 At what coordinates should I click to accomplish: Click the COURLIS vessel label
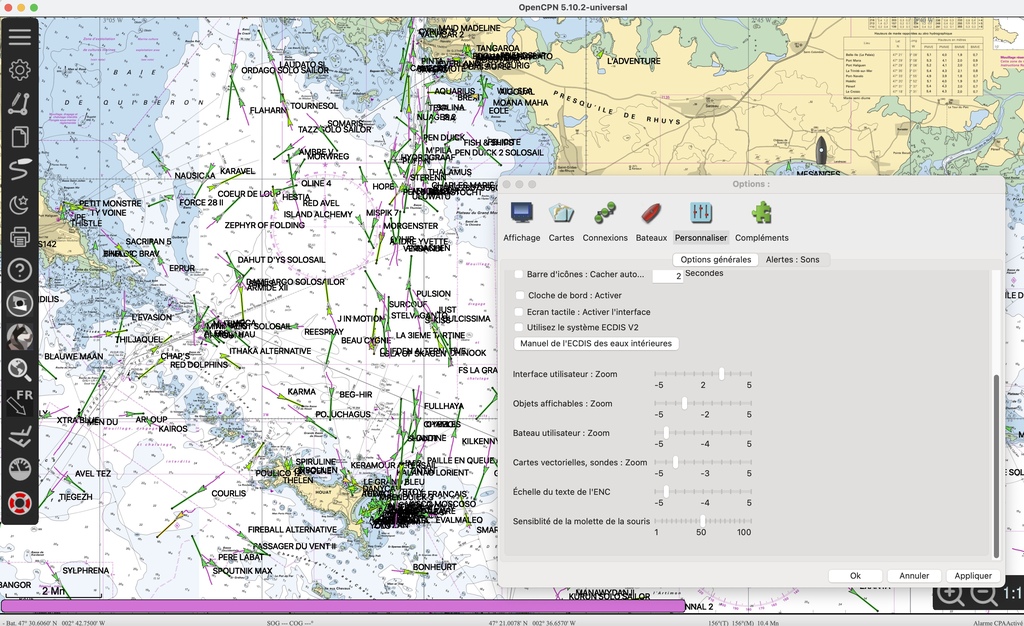229,493
